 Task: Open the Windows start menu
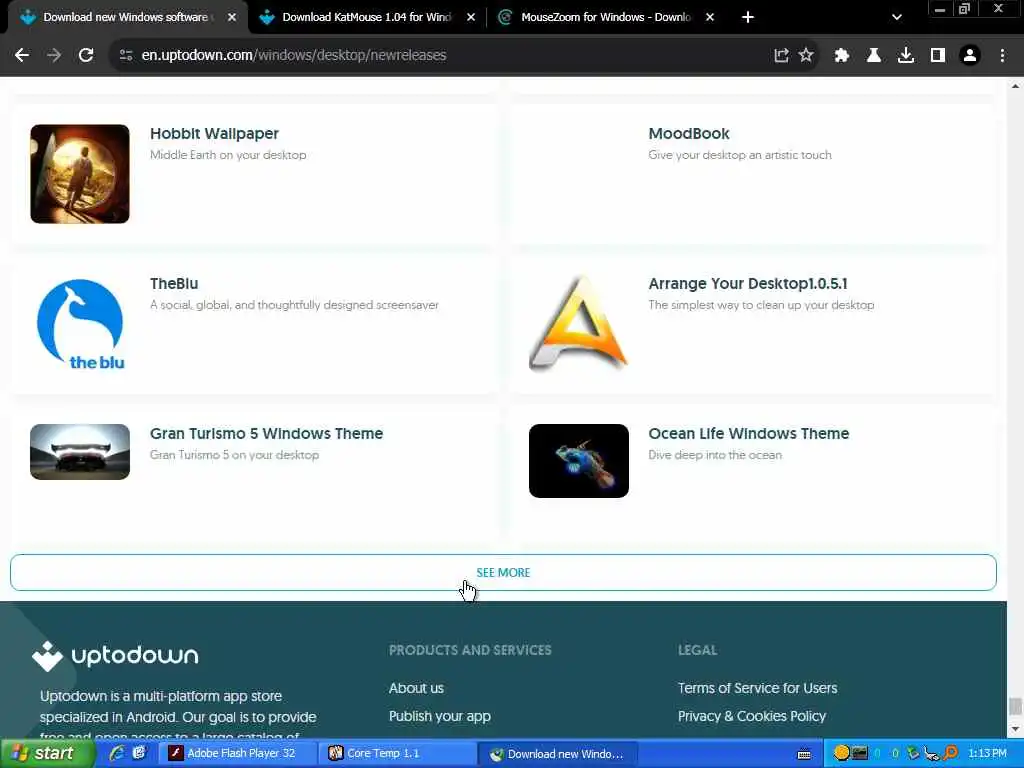click(47, 754)
